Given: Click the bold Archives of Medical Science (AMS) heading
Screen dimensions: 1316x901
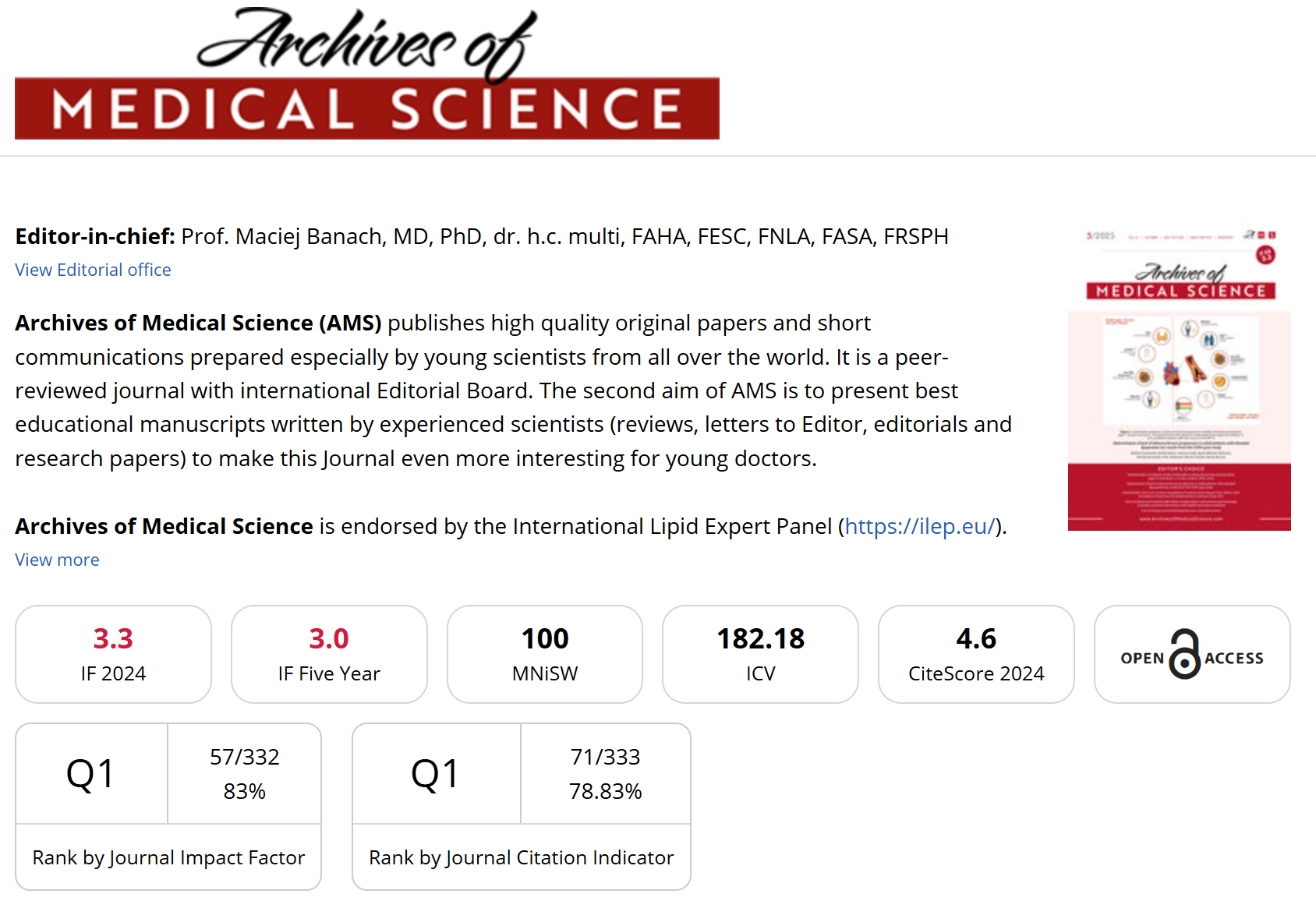Looking at the screenshot, I should point(198,323).
